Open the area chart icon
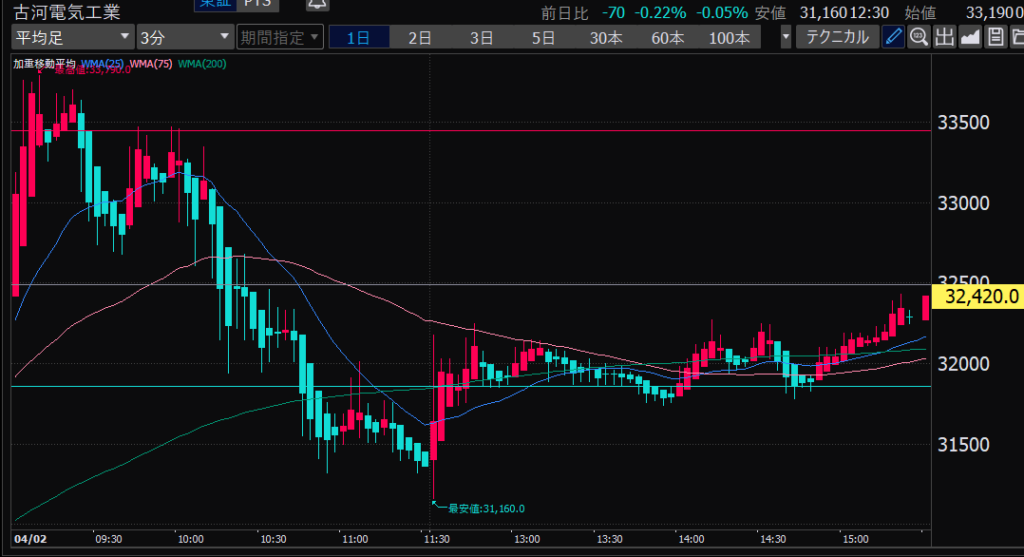 pos(969,38)
